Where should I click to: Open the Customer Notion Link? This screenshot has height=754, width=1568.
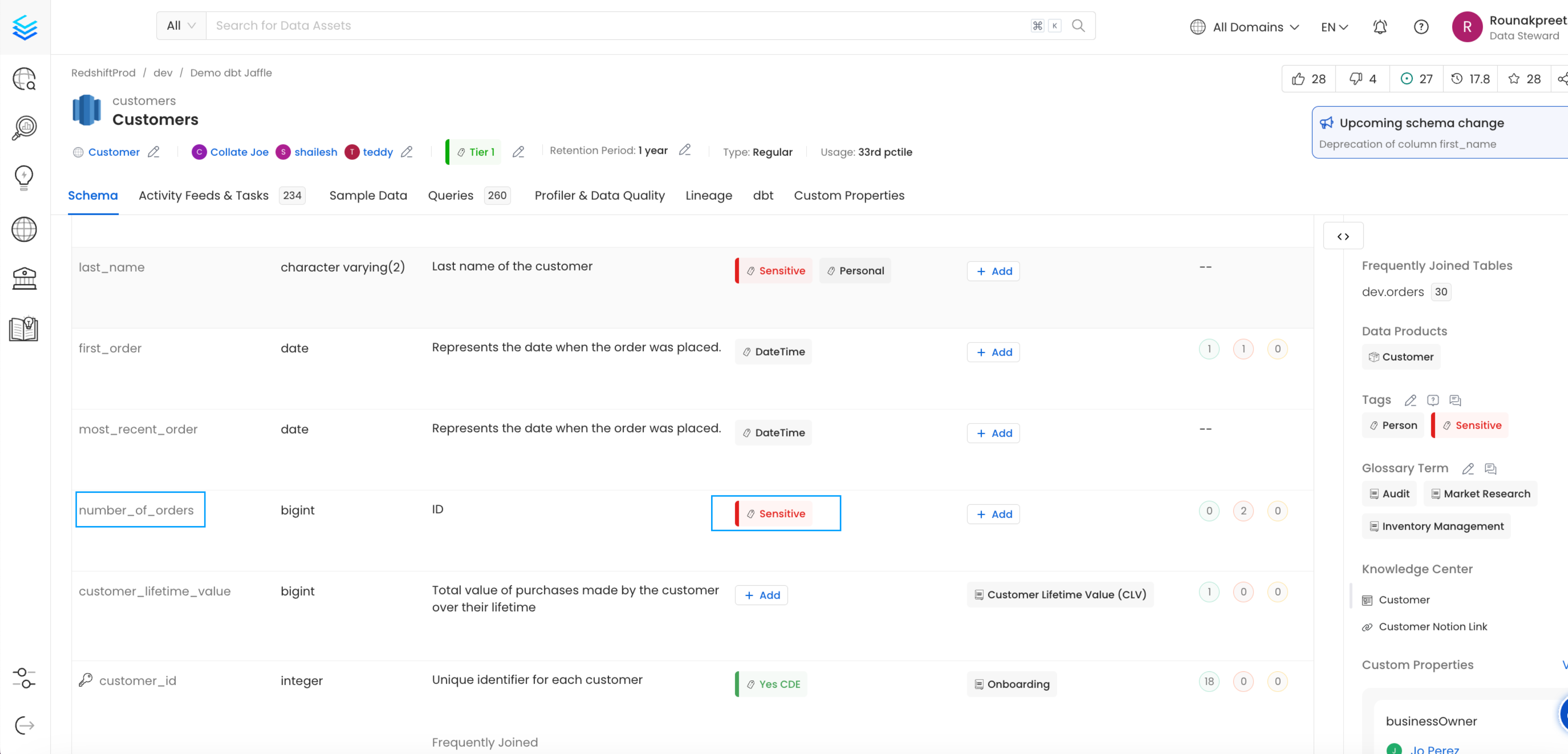click(x=1432, y=627)
